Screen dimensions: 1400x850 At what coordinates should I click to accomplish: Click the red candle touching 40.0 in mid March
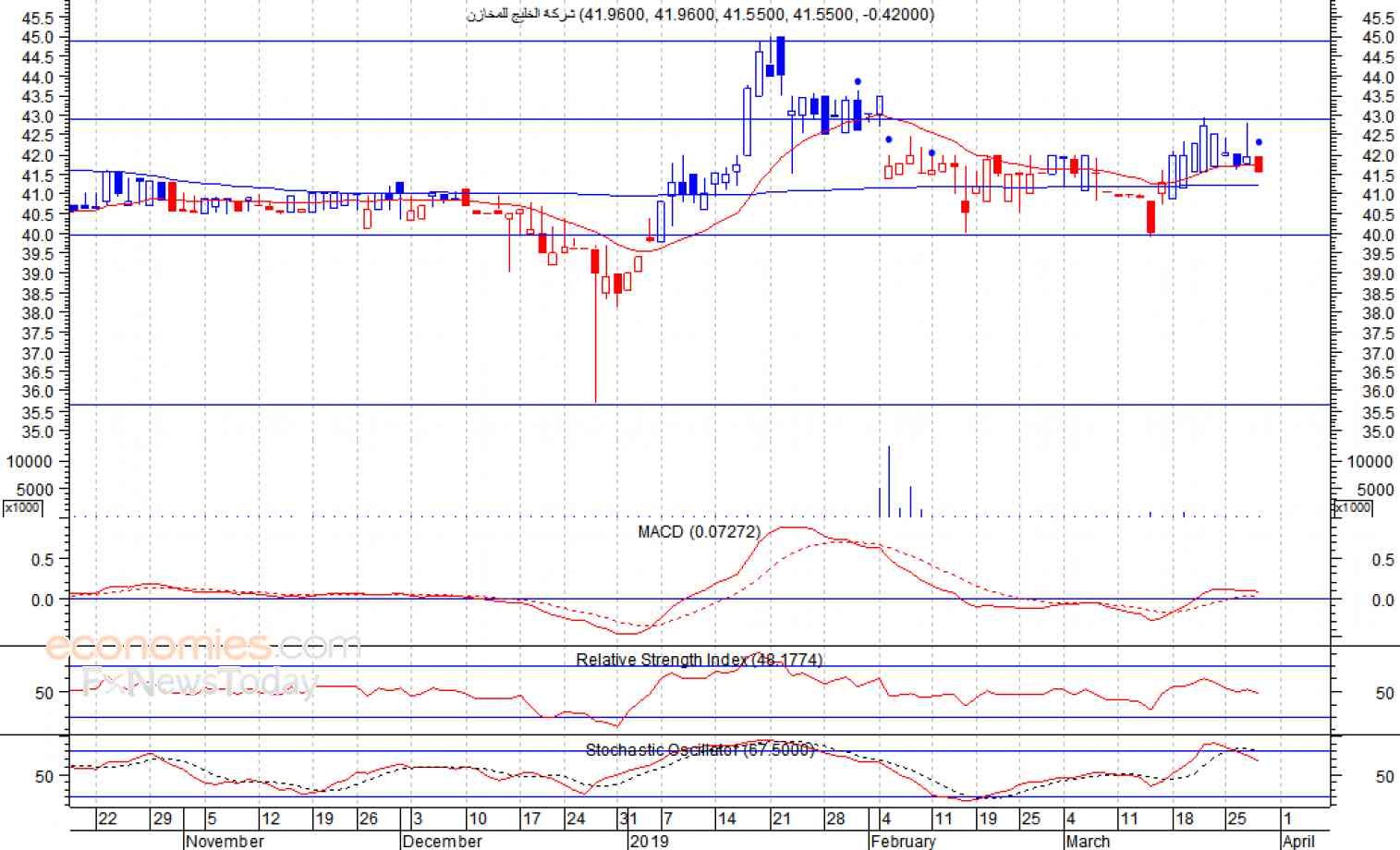[1151, 217]
